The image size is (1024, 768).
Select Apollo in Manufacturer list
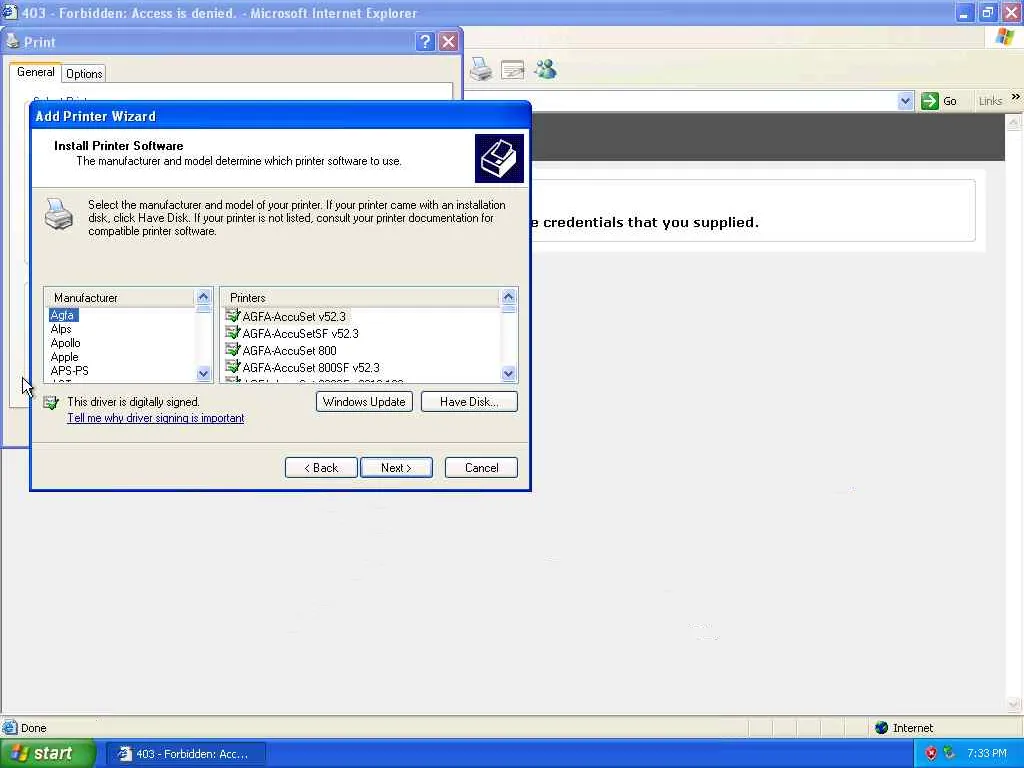(x=65, y=343)
